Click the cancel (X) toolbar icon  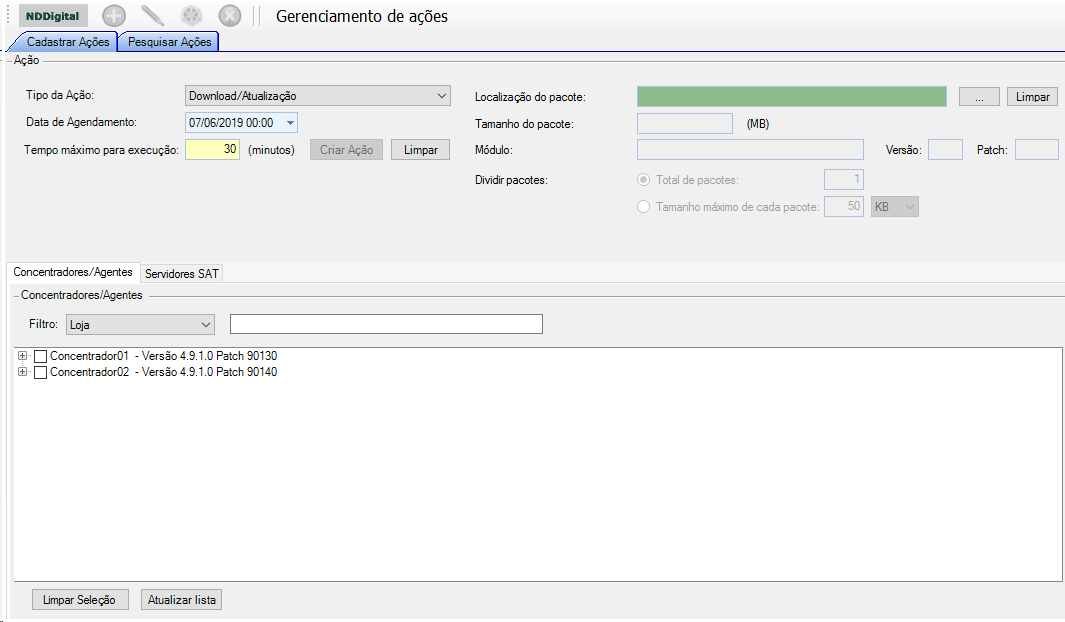pos(230,16)
